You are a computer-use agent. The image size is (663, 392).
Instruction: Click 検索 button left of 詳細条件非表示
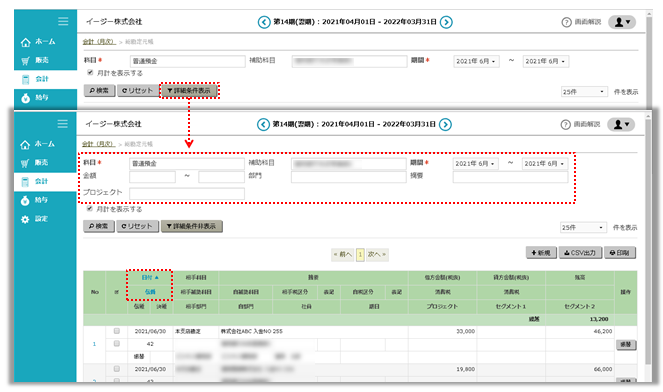tap(99, 226)
